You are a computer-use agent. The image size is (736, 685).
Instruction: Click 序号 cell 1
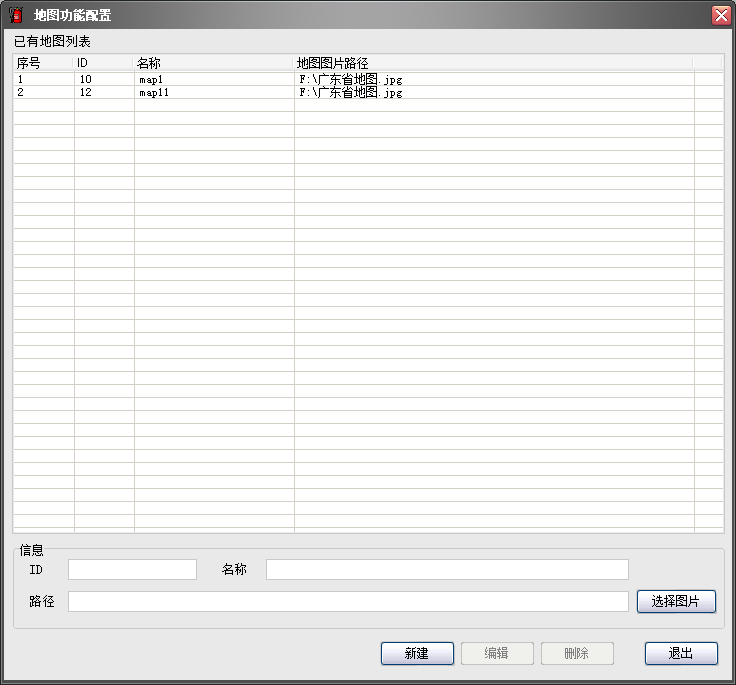click(44, 79)
